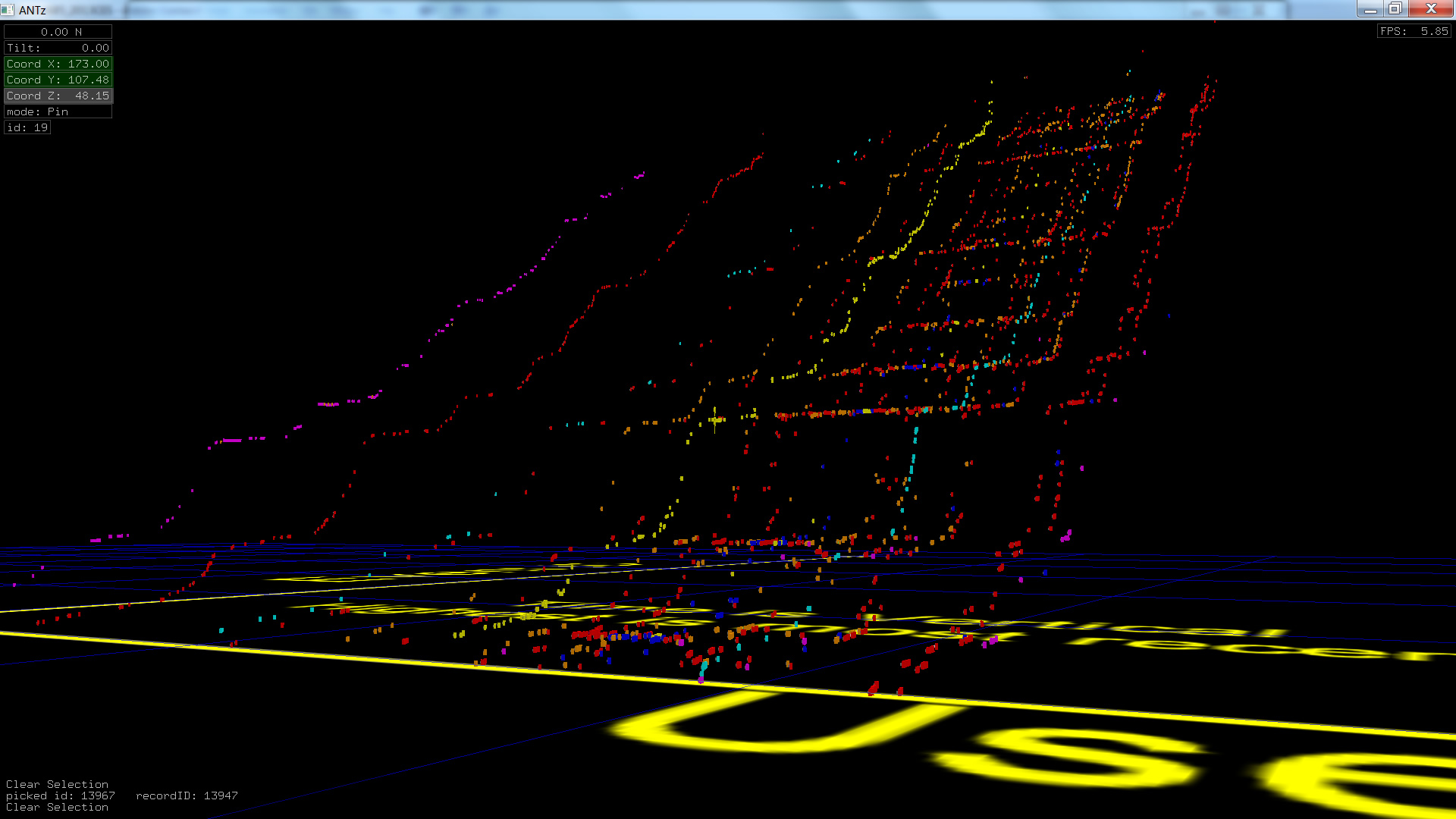Click the ANTz window title text
The image size is (1456, 819).
33,10
